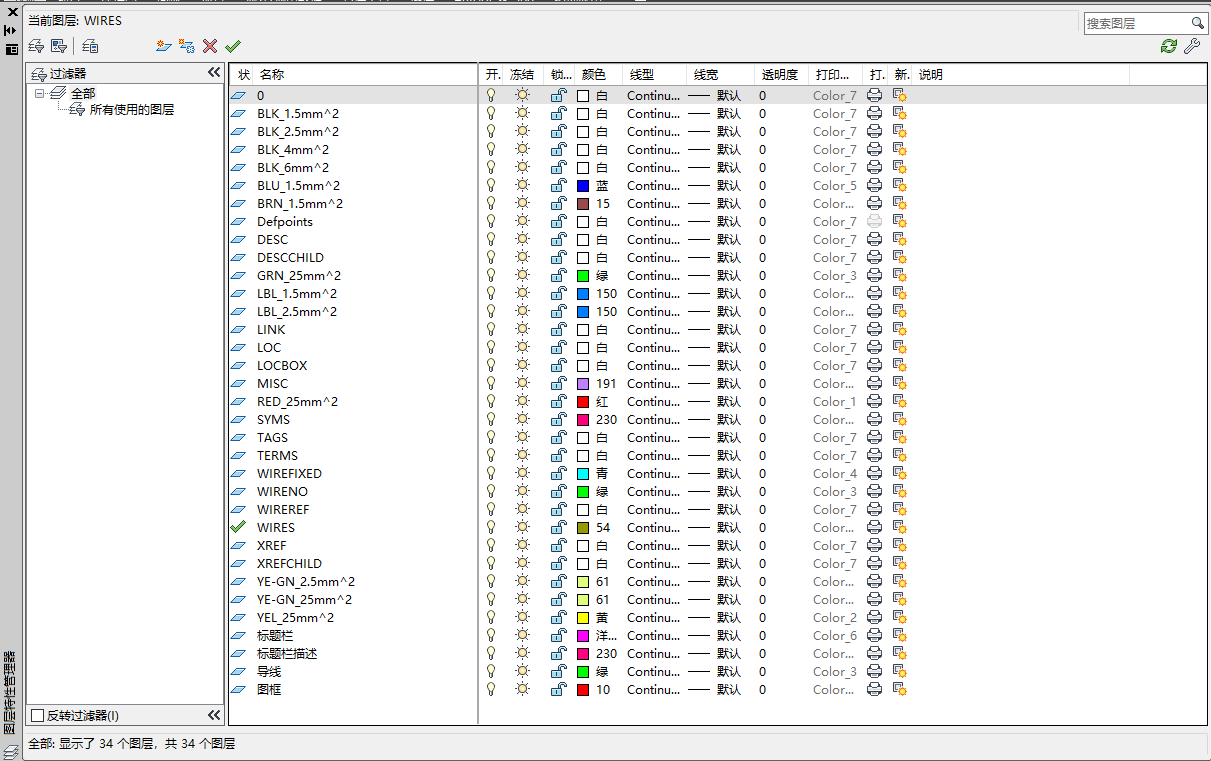The width and height of the screenshot is (1211, 761).
Task: Click the New Property Filter icon
Action: (x=36, y=46)
